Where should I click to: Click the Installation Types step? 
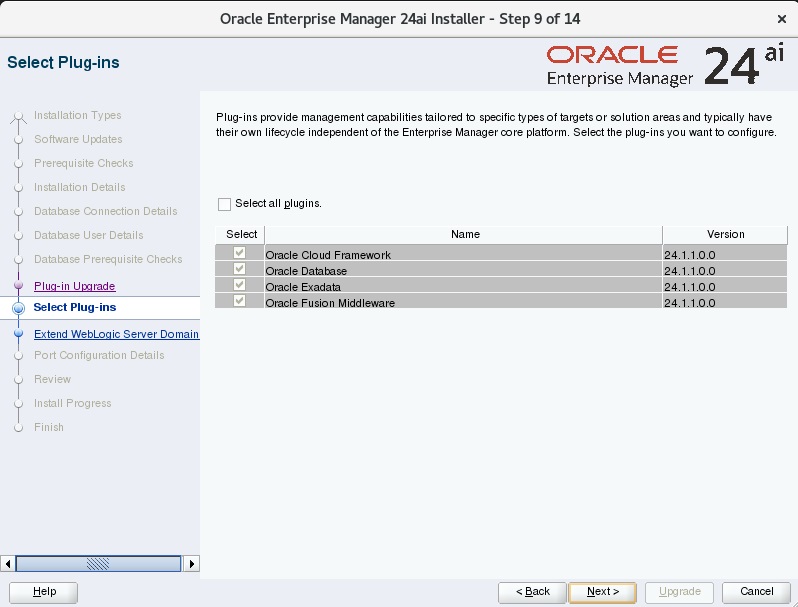pos(77,115)
